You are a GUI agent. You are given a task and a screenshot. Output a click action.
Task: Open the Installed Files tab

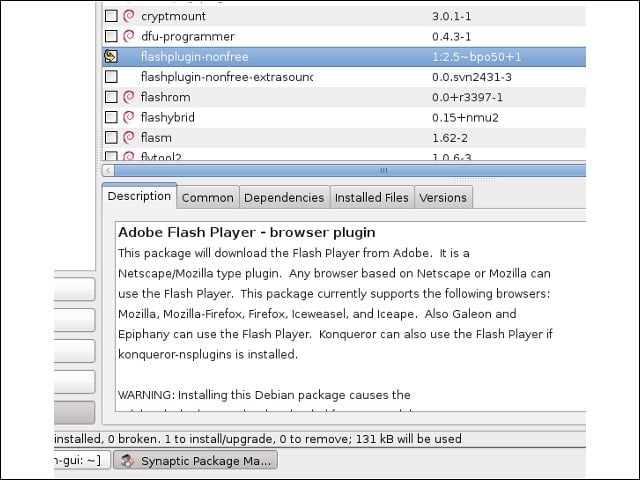tap(371, 198)
